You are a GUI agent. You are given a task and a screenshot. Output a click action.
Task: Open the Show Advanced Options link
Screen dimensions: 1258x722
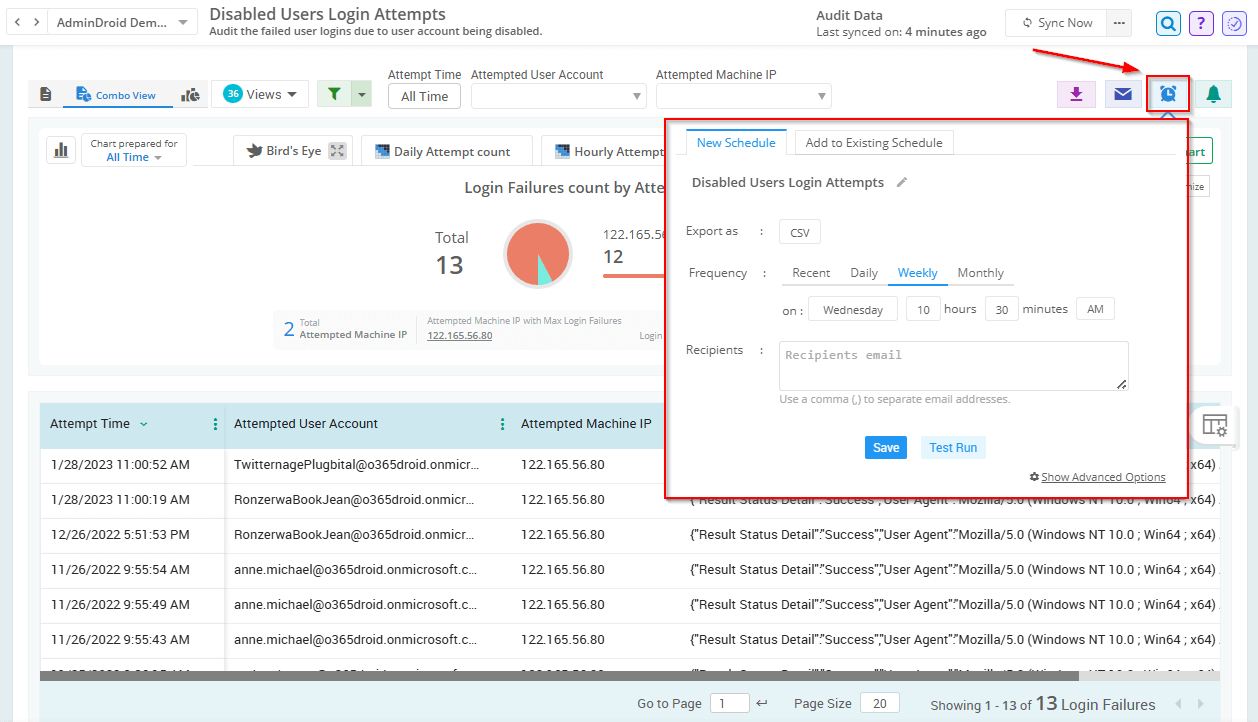pos(1103,477)
